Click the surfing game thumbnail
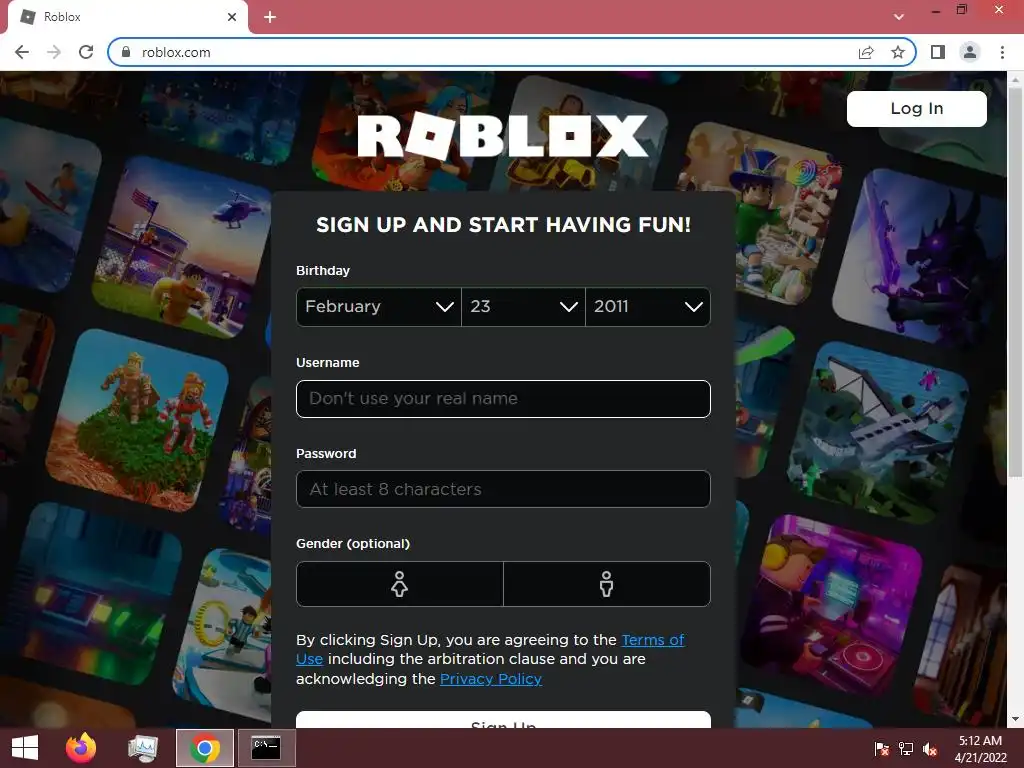 click(x=47, y=204)
